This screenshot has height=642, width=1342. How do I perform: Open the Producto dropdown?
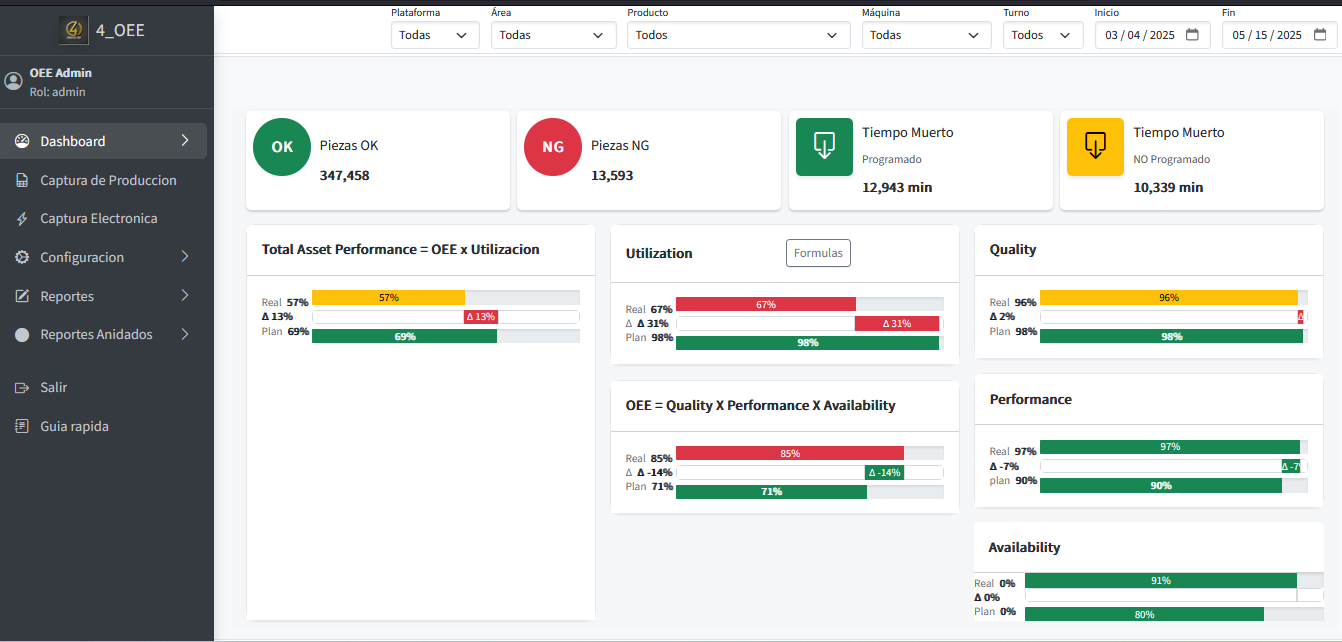tap(739, 35)
